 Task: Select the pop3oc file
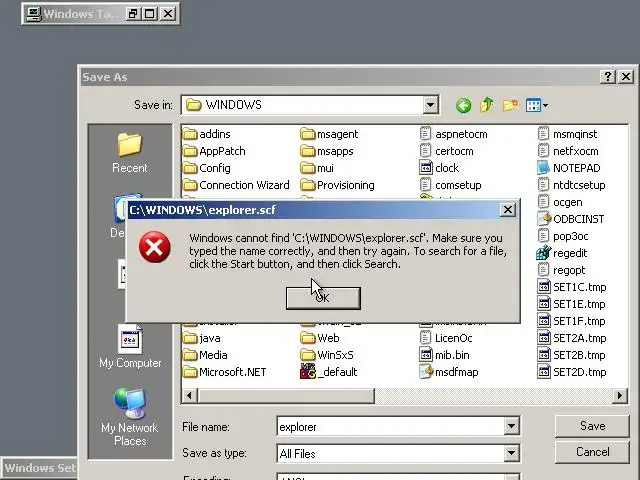pos(563,236)
